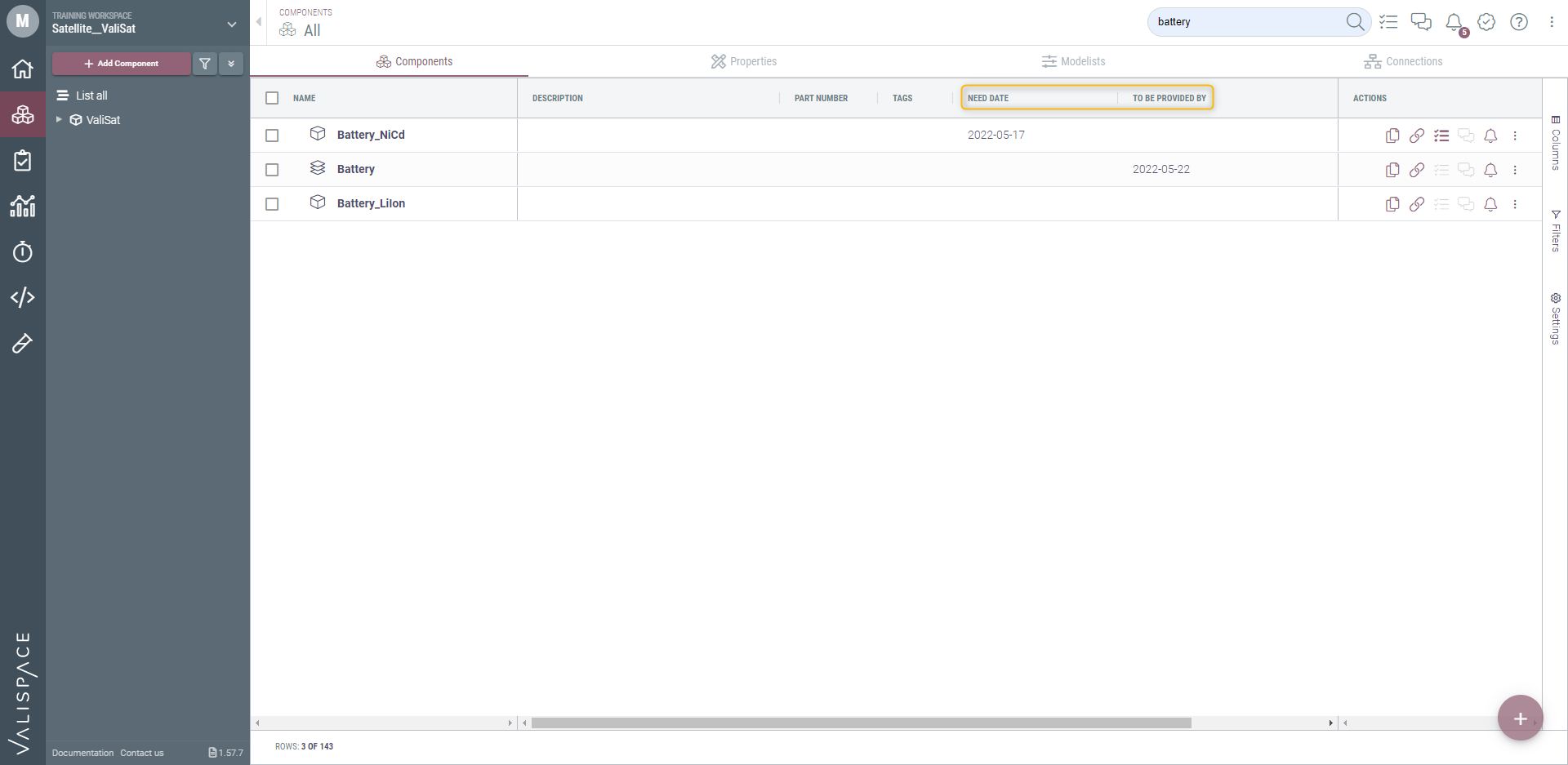Image resolution: width=1568 pixels, height=765 pixels.
Task: Open the help question mark icon
Action: pos(1519,22)
